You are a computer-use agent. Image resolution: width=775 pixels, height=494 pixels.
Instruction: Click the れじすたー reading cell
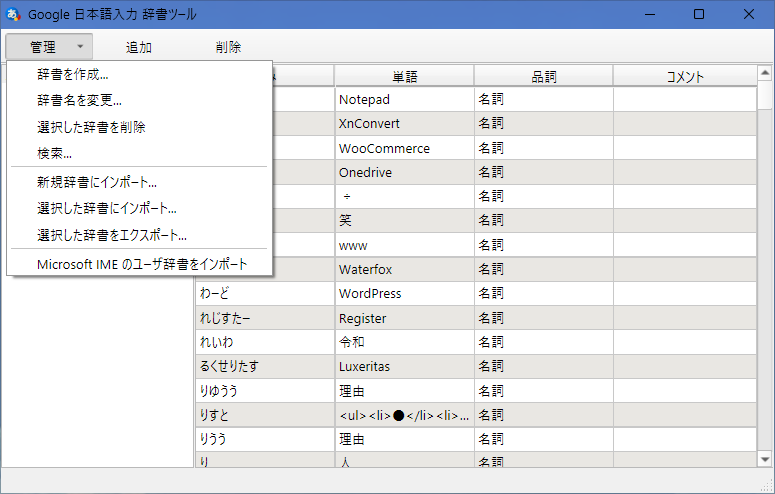point(265,318)
